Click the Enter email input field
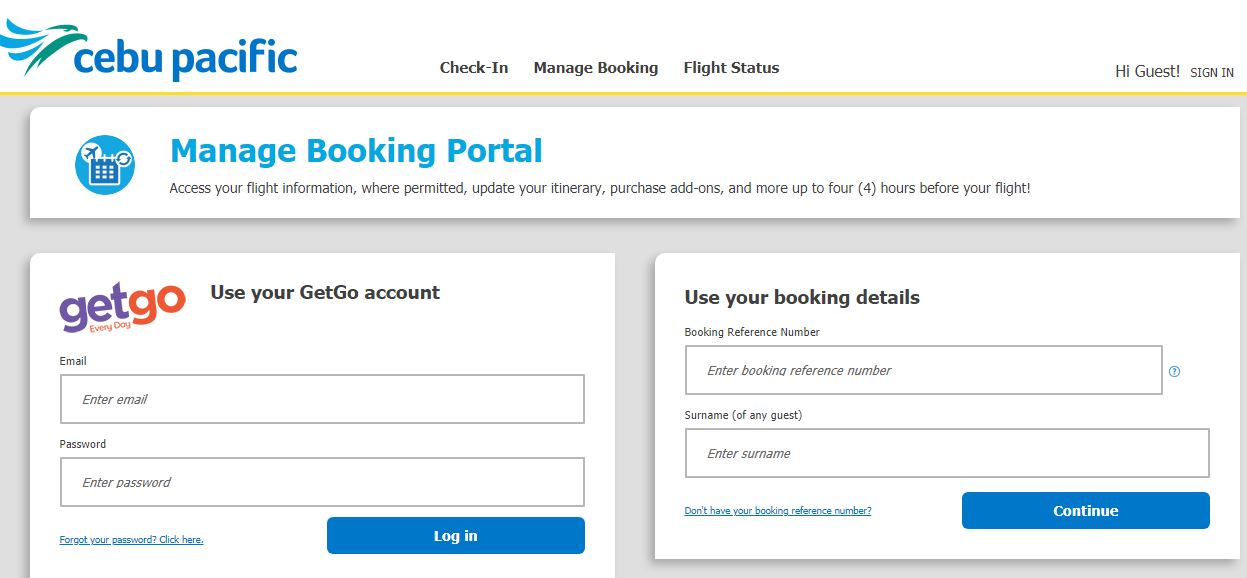 [x=322, y=398]
